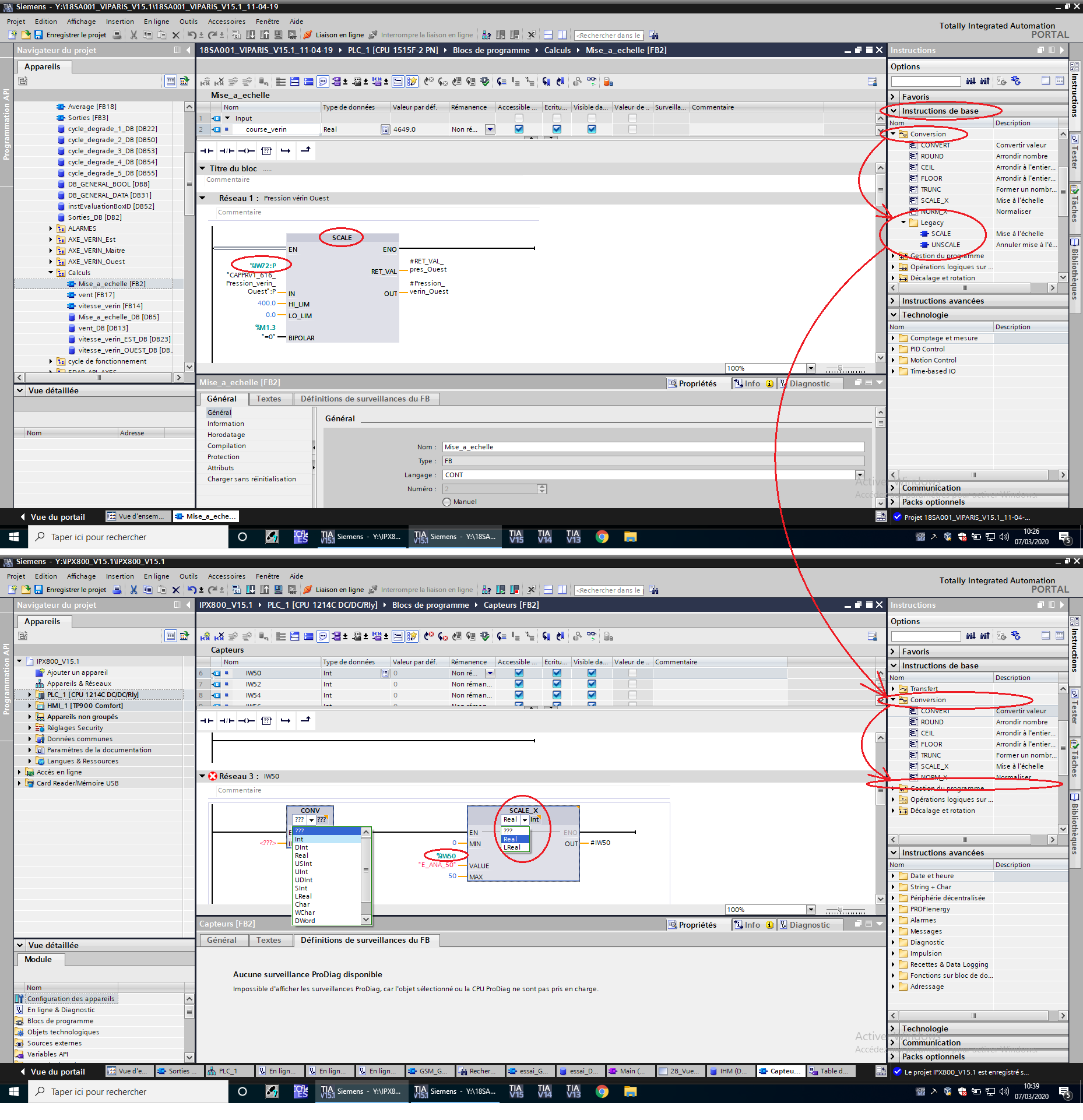Click insert network icon in Mise_a_echelle editor toolbar

pos(205,82)
